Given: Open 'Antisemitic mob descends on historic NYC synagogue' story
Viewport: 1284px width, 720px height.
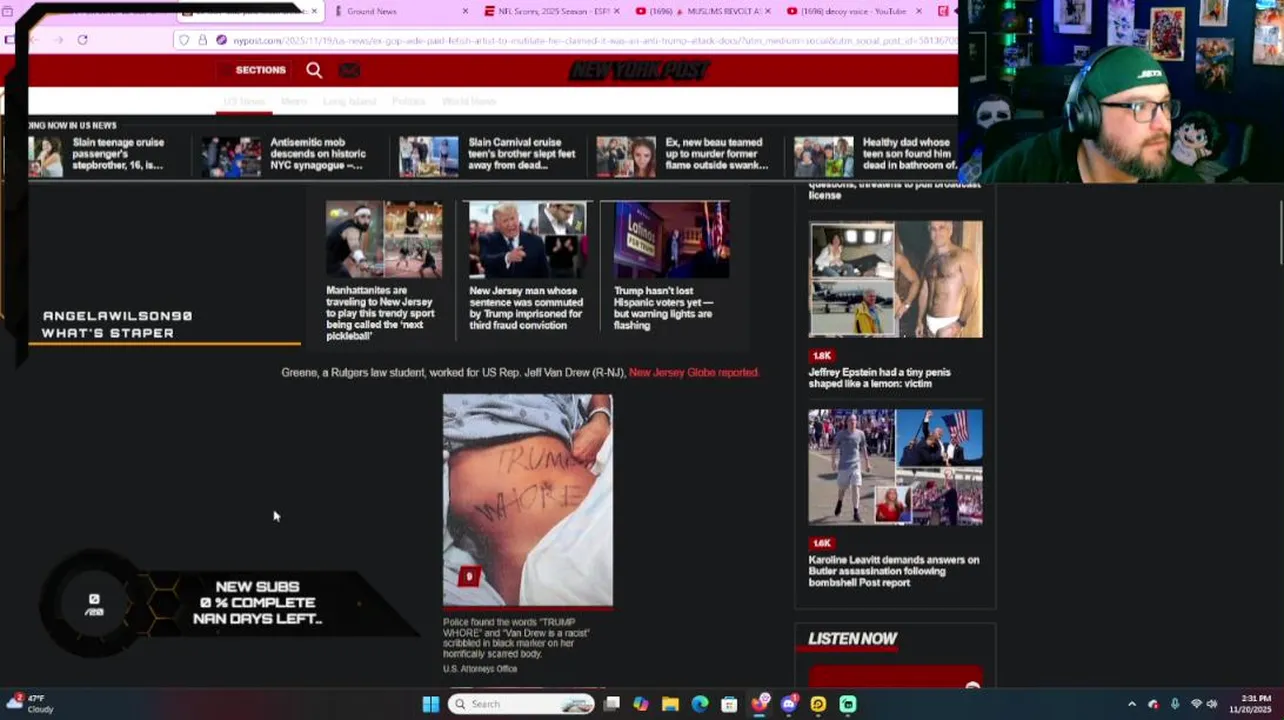Looking at the screenshot, I should tap(317, 154).
